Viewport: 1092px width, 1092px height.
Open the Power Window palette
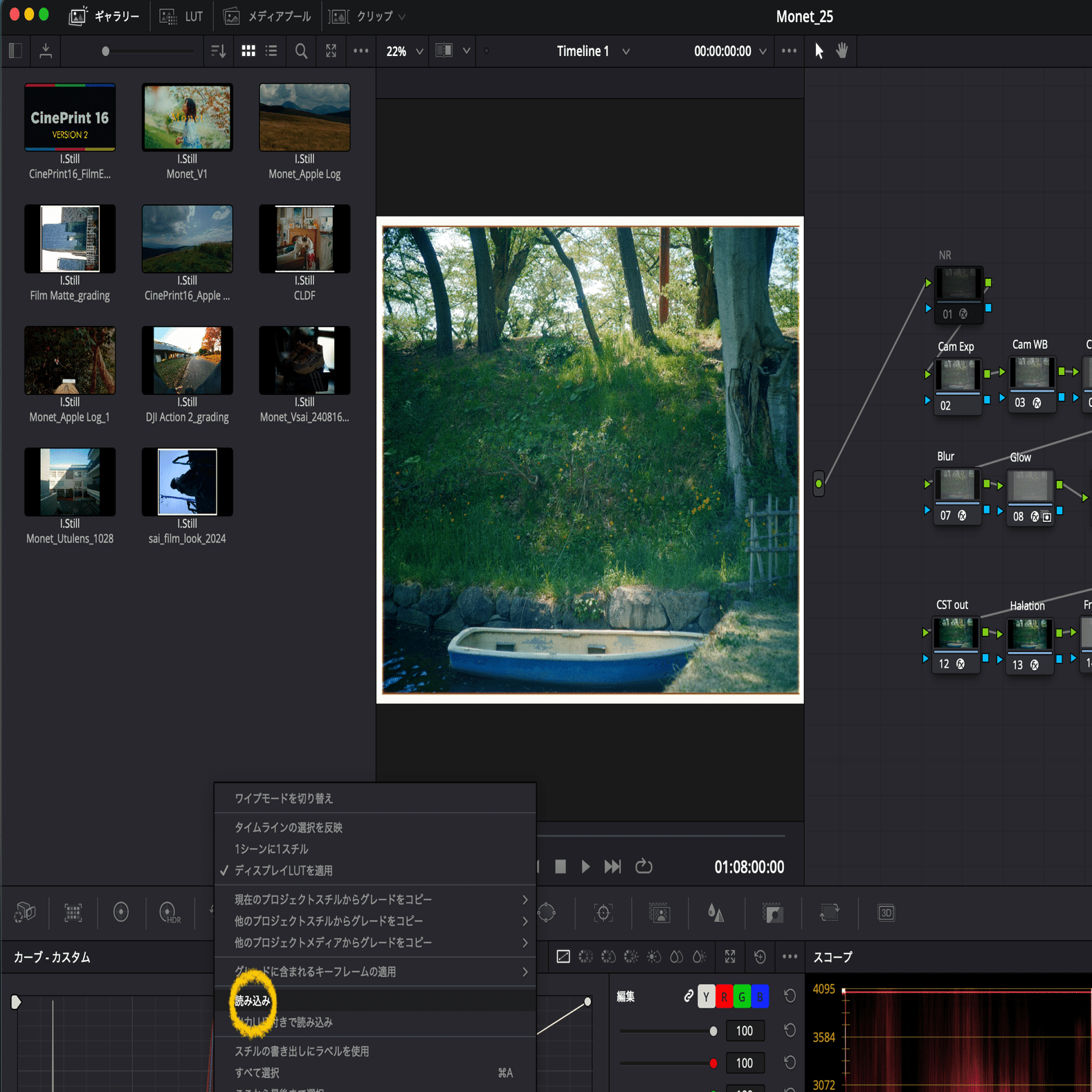coord(547,913)
